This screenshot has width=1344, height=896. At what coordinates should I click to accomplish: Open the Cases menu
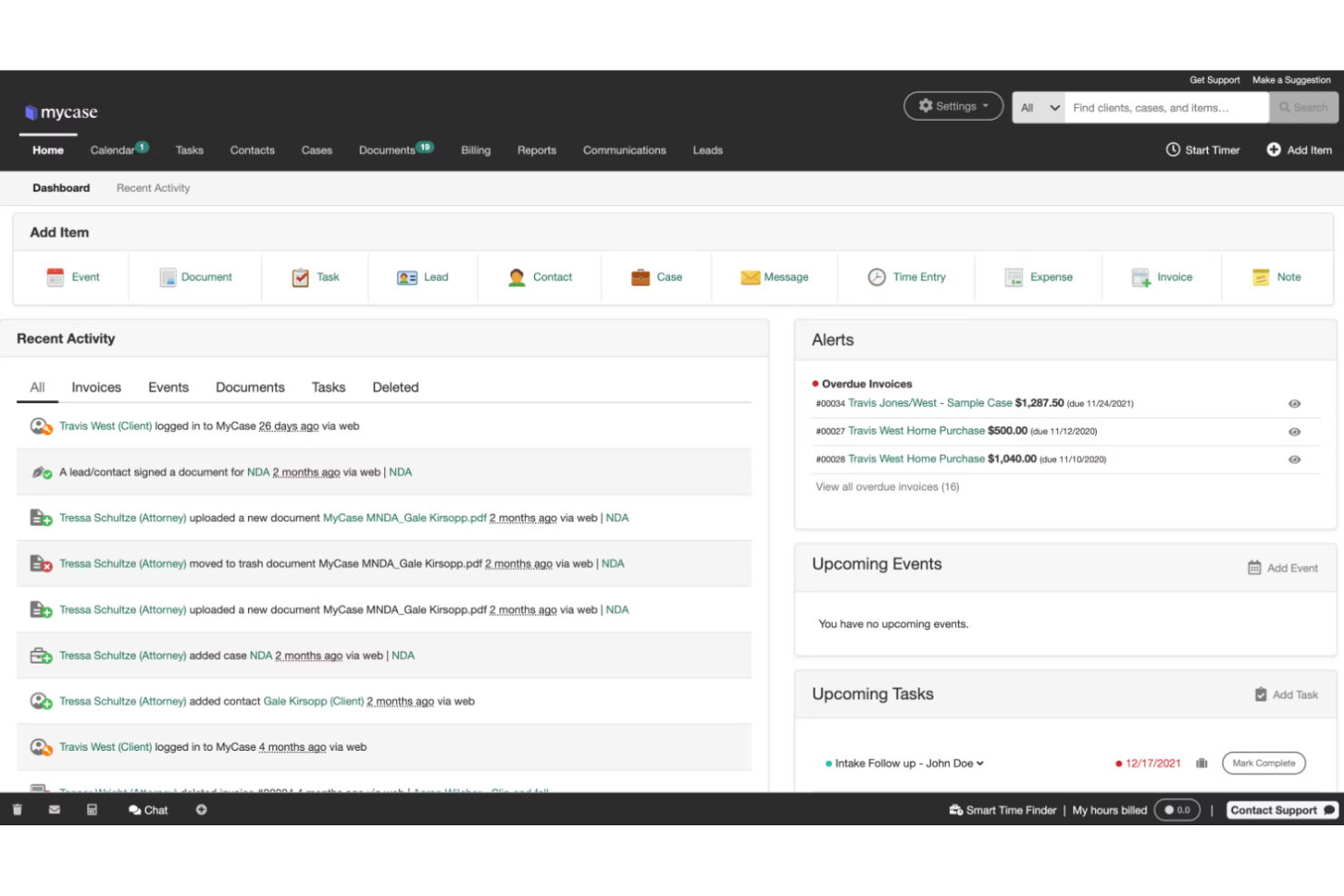[x=317, y=151]
